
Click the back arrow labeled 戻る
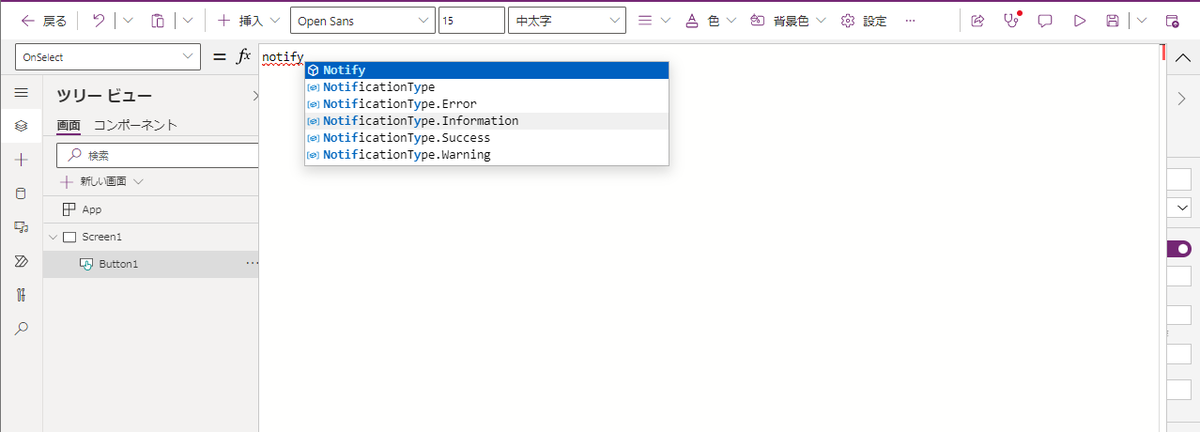click(44, 20)
